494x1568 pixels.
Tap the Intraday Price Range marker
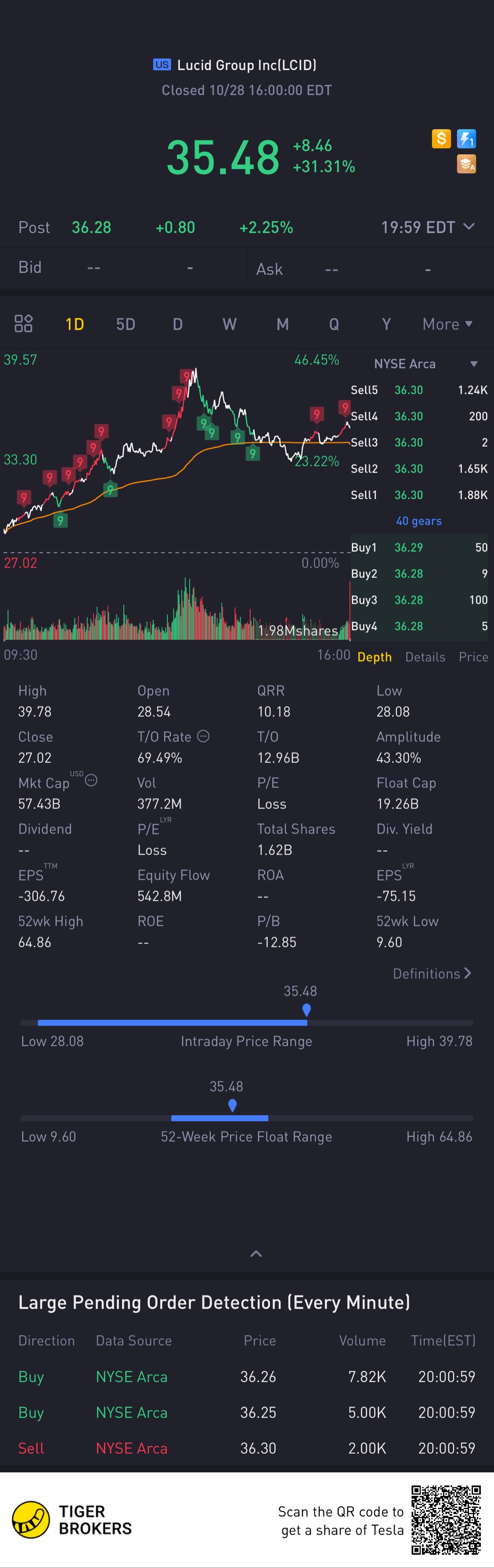tap(306, 1010)
